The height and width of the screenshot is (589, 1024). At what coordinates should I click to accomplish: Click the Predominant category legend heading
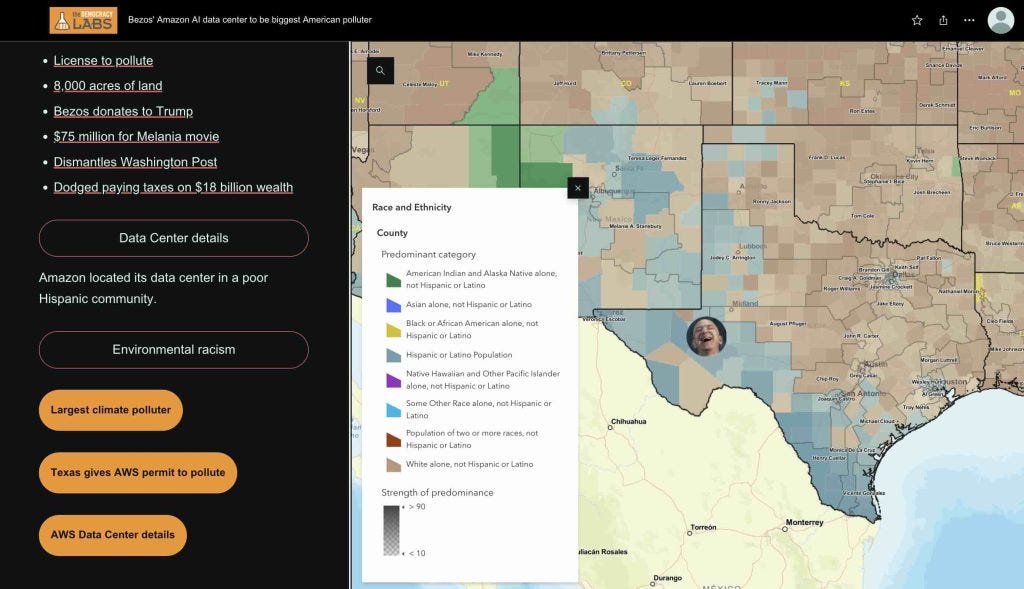pos(428,255)
